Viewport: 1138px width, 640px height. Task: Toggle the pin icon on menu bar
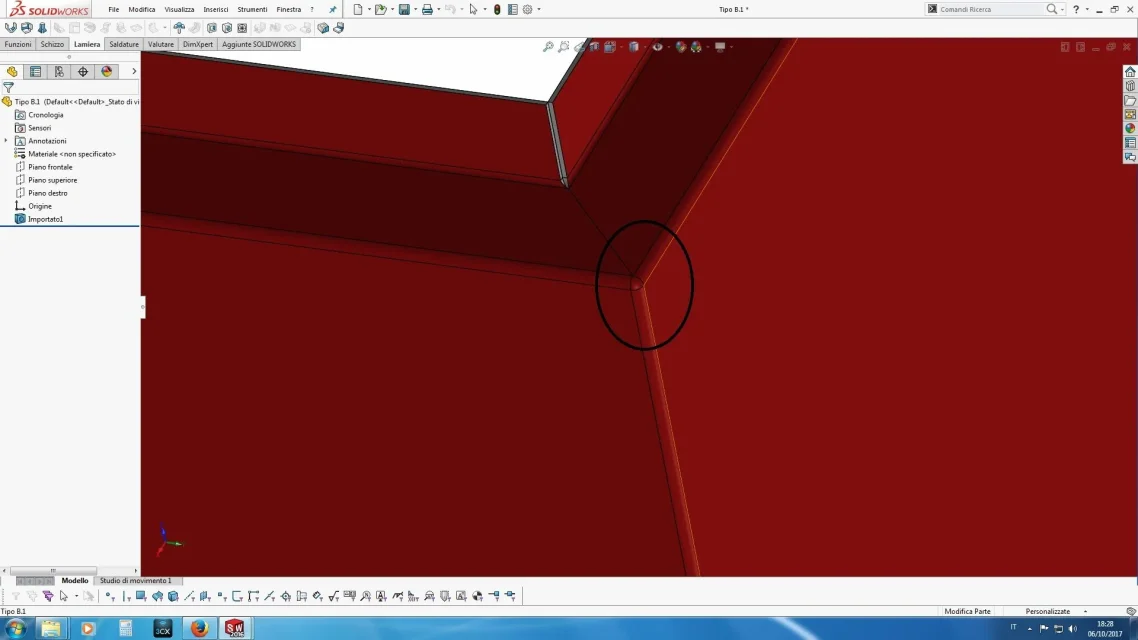coord(332,9)
